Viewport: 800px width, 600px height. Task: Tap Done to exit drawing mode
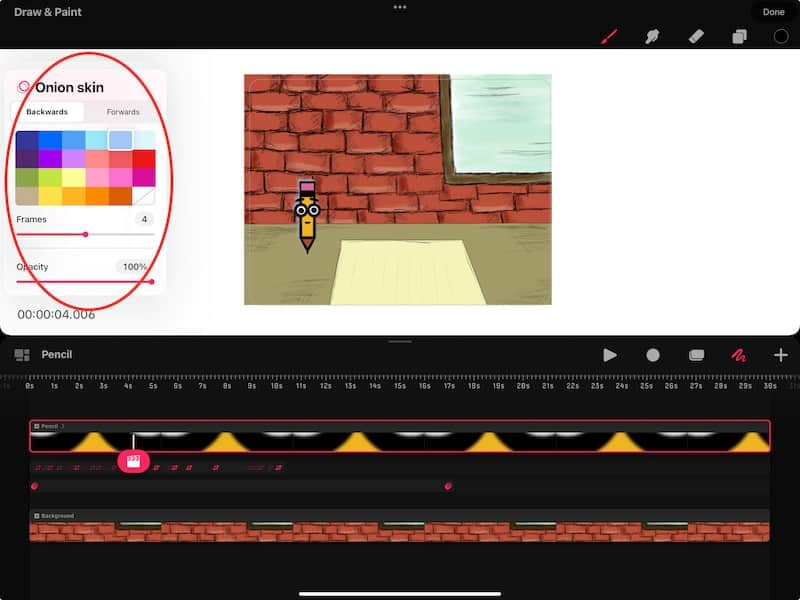click(x=774, y=12)
